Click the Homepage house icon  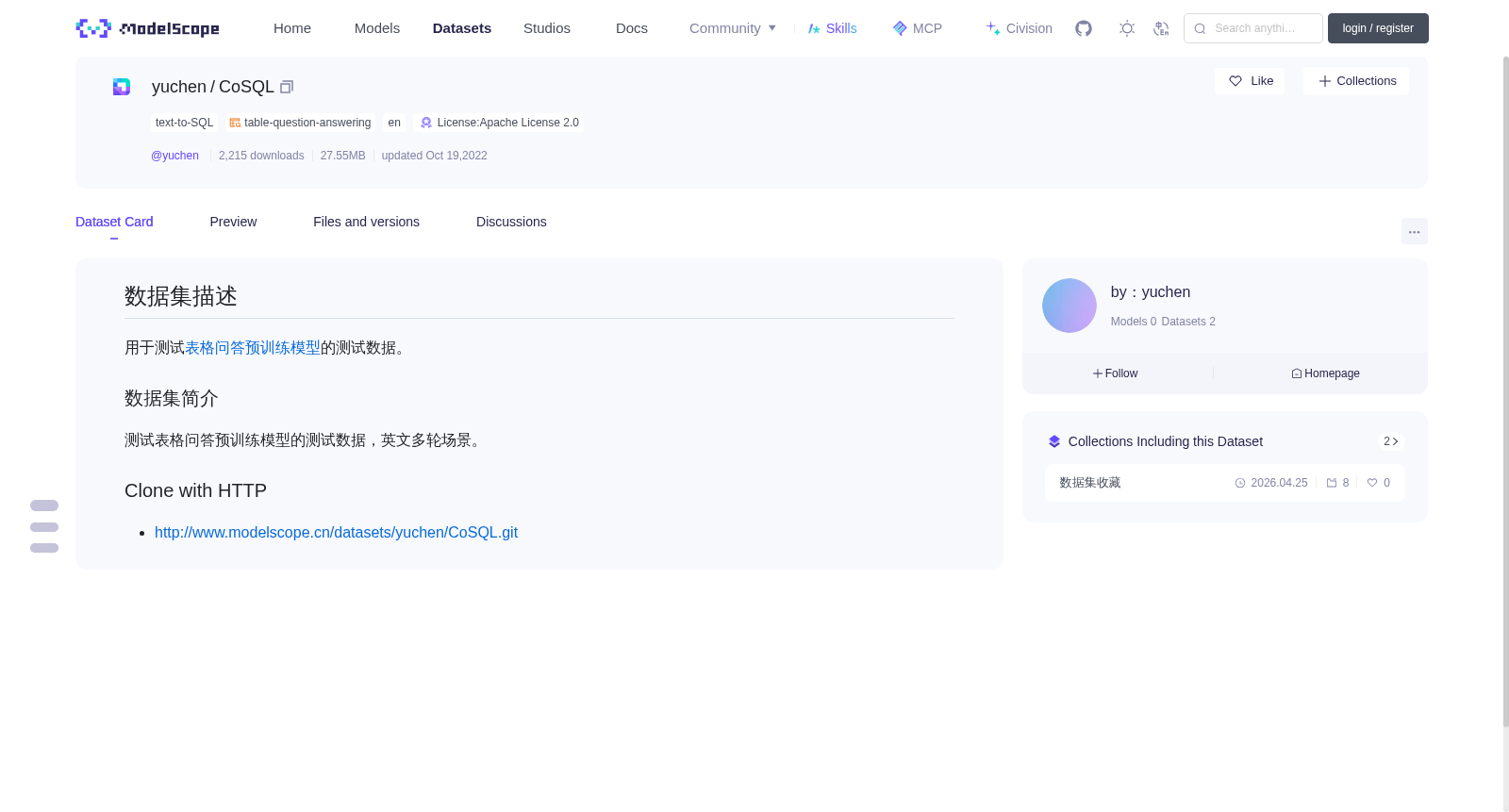[x=1297, y=373]
